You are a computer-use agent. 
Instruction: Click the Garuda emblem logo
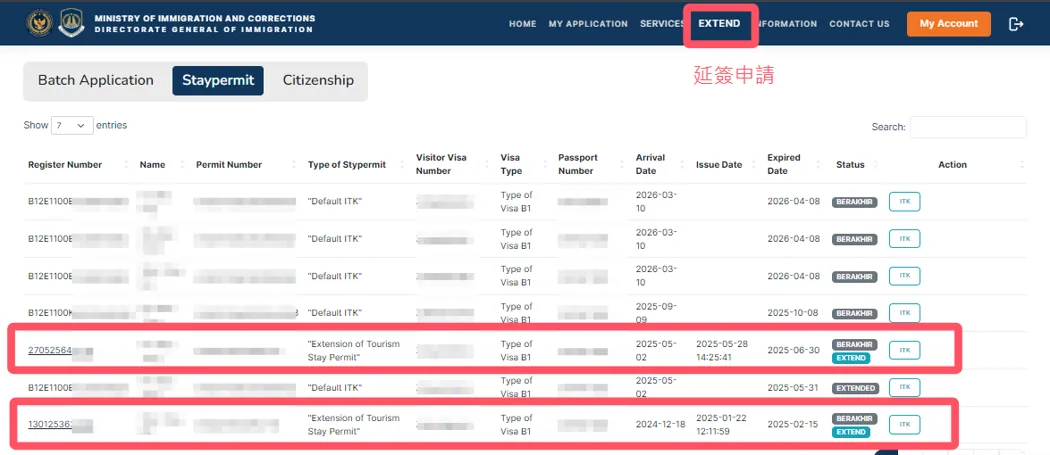40,23
